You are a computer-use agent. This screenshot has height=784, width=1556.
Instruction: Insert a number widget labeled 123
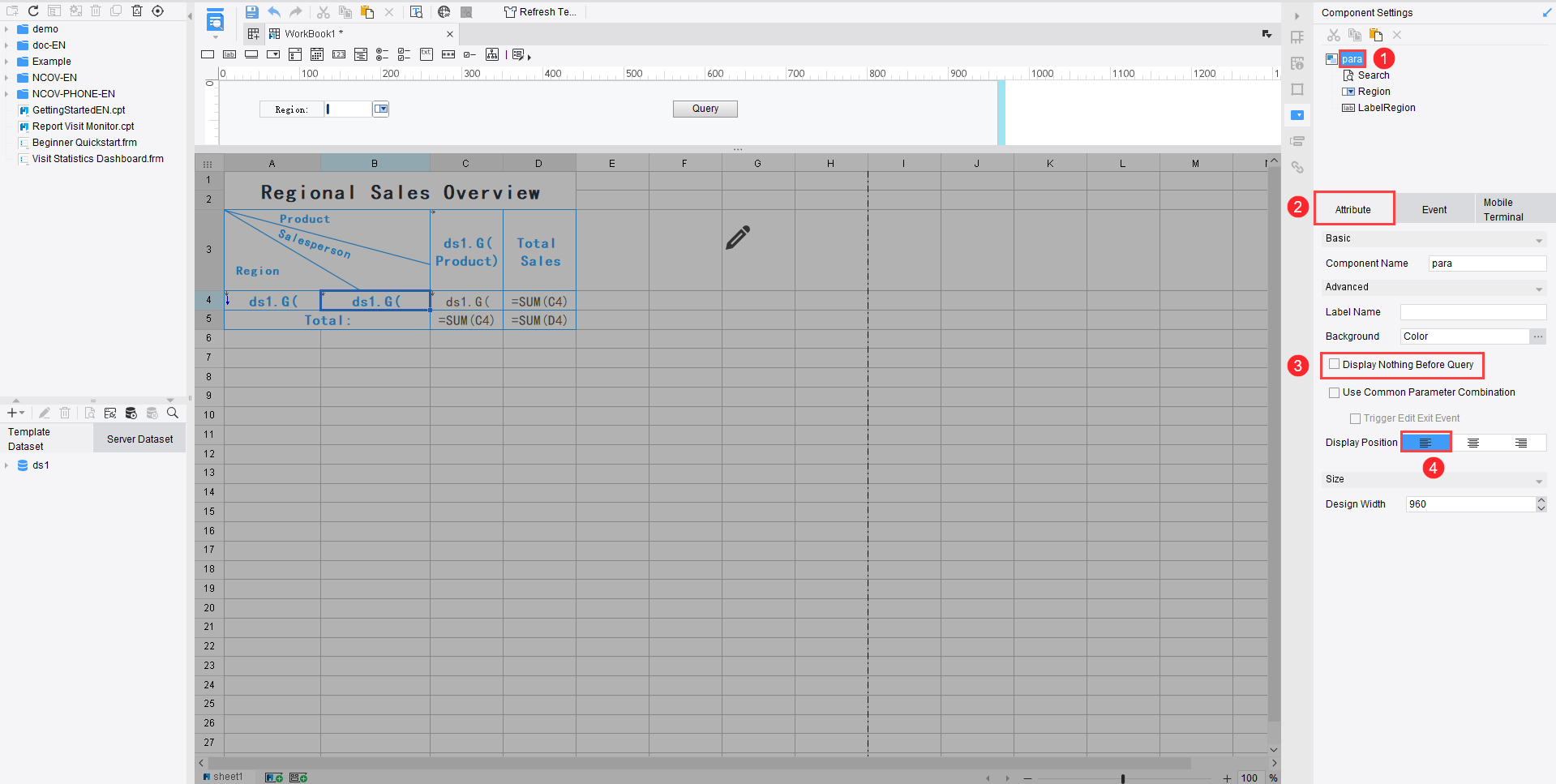tap(339, 54)
